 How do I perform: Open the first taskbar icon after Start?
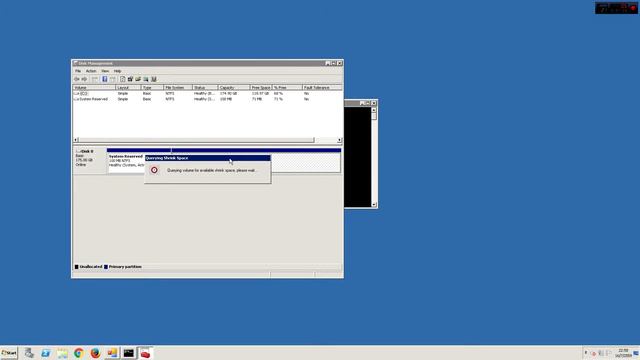coord(29,353)
